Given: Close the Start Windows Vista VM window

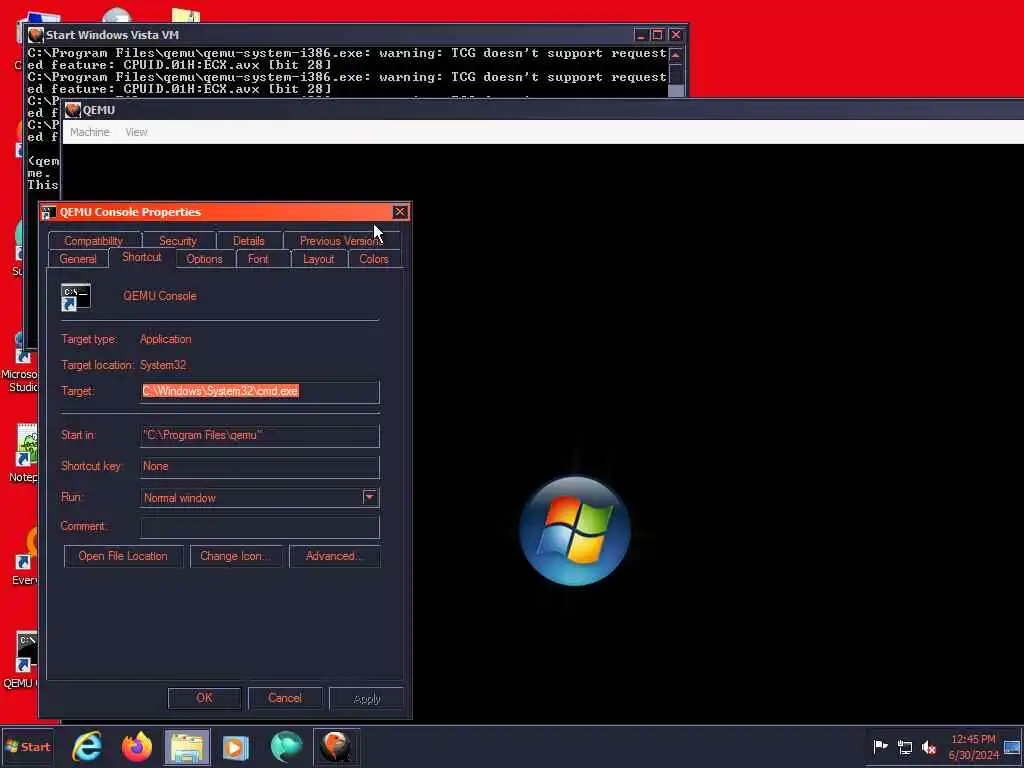Looking at the screenshot, I should click(x=675, y=35).
